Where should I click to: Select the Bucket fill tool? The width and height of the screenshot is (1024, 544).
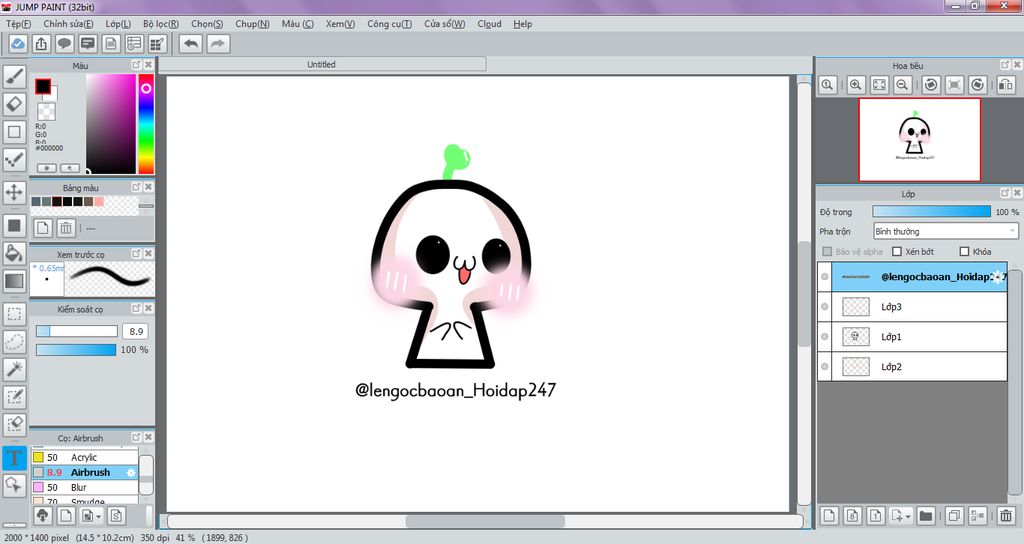click(x=14, y=253)
